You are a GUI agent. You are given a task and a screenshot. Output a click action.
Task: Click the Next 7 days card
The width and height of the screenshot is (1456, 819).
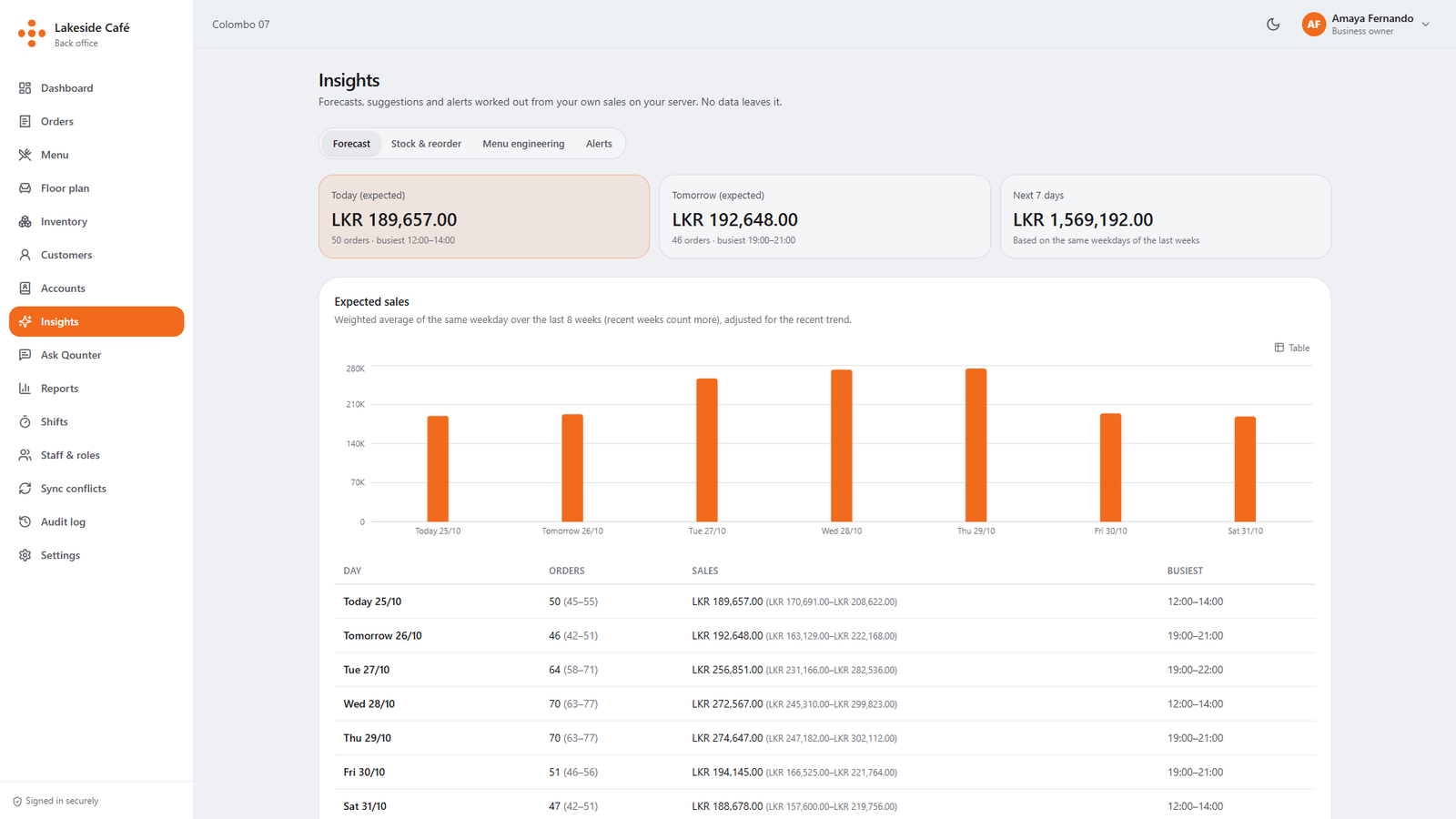pos(1166,217)
